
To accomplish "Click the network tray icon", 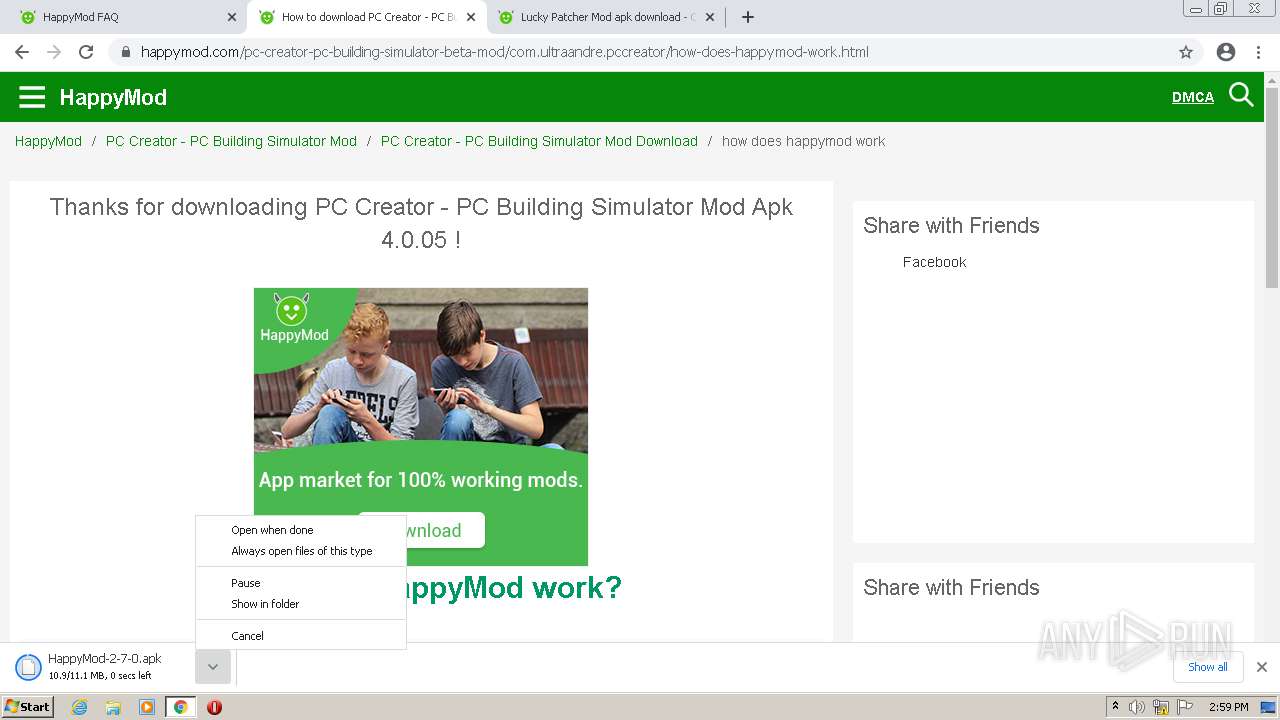I will pos(1161,707).
